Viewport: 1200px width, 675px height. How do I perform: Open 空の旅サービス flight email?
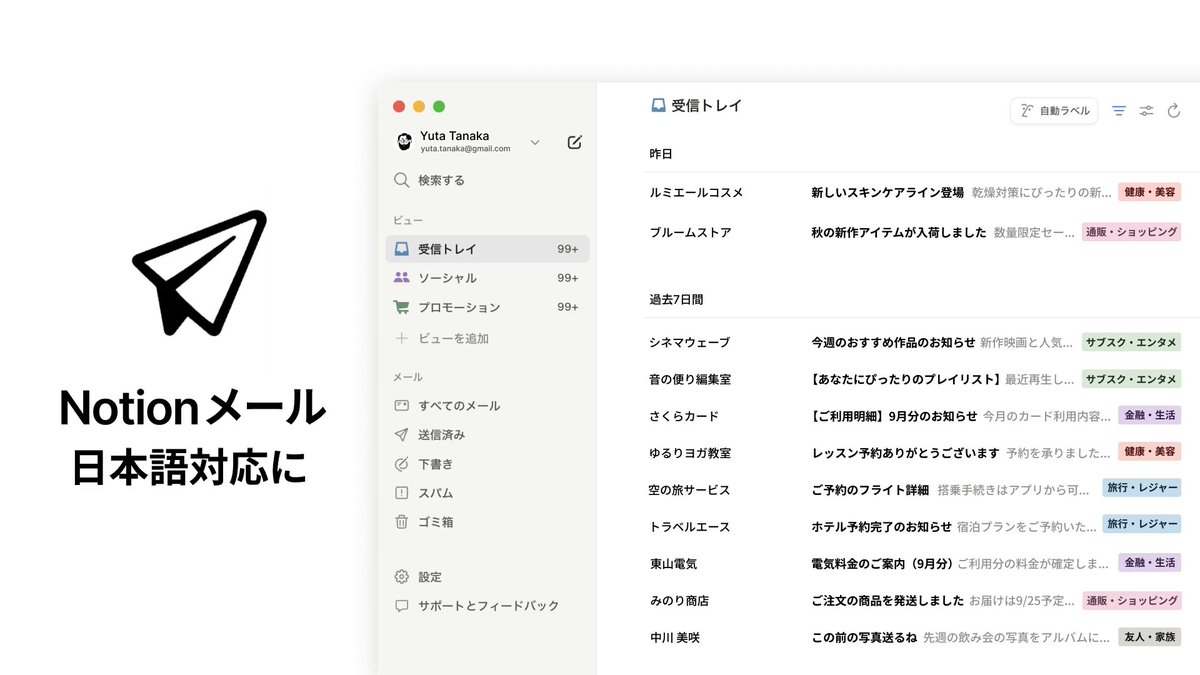pos(917,489)
